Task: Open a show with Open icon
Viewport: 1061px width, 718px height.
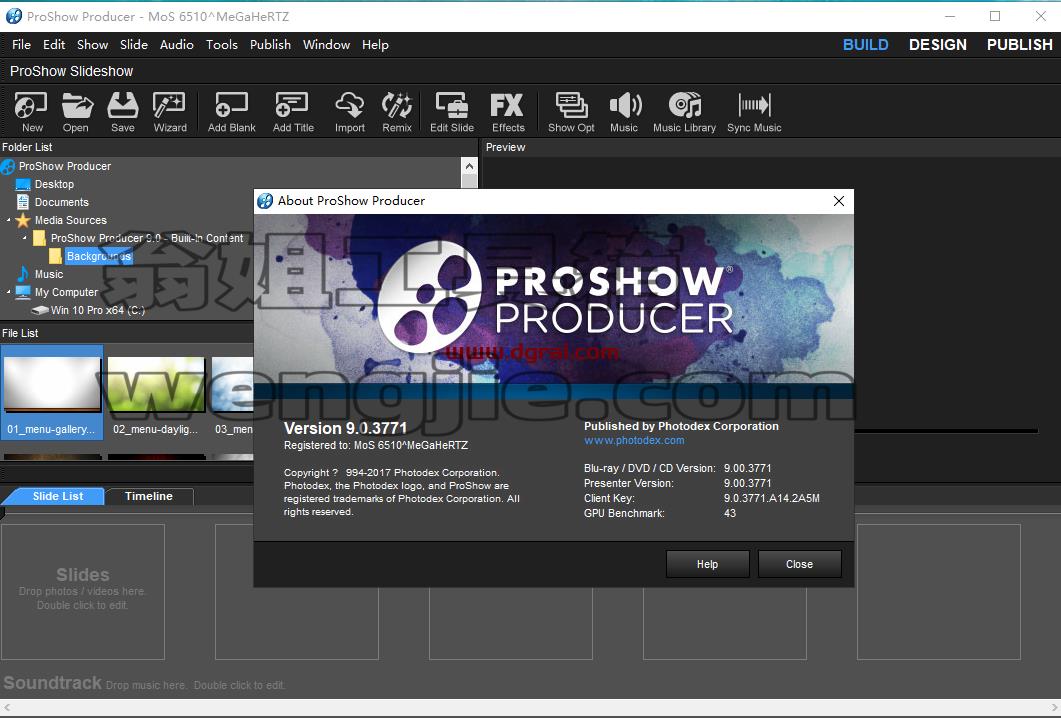Action: click(76, 112)
